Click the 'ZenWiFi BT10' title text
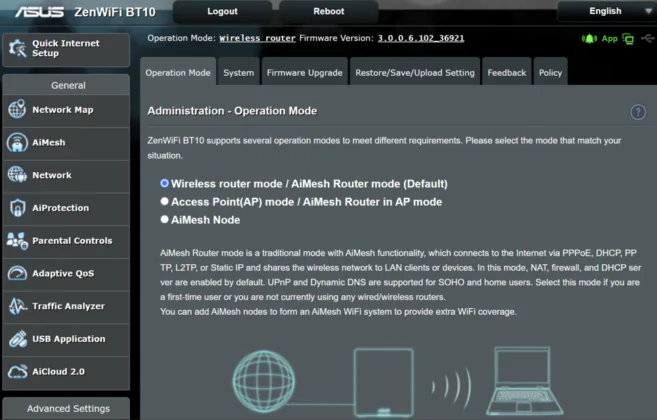This screenshot has height=420, width=657. click(115, 12)
